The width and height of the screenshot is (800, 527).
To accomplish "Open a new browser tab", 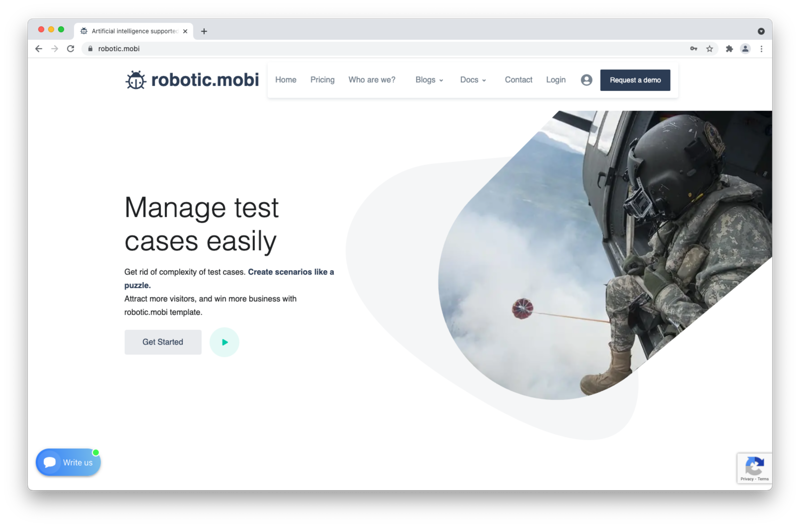I will [204, 31].
